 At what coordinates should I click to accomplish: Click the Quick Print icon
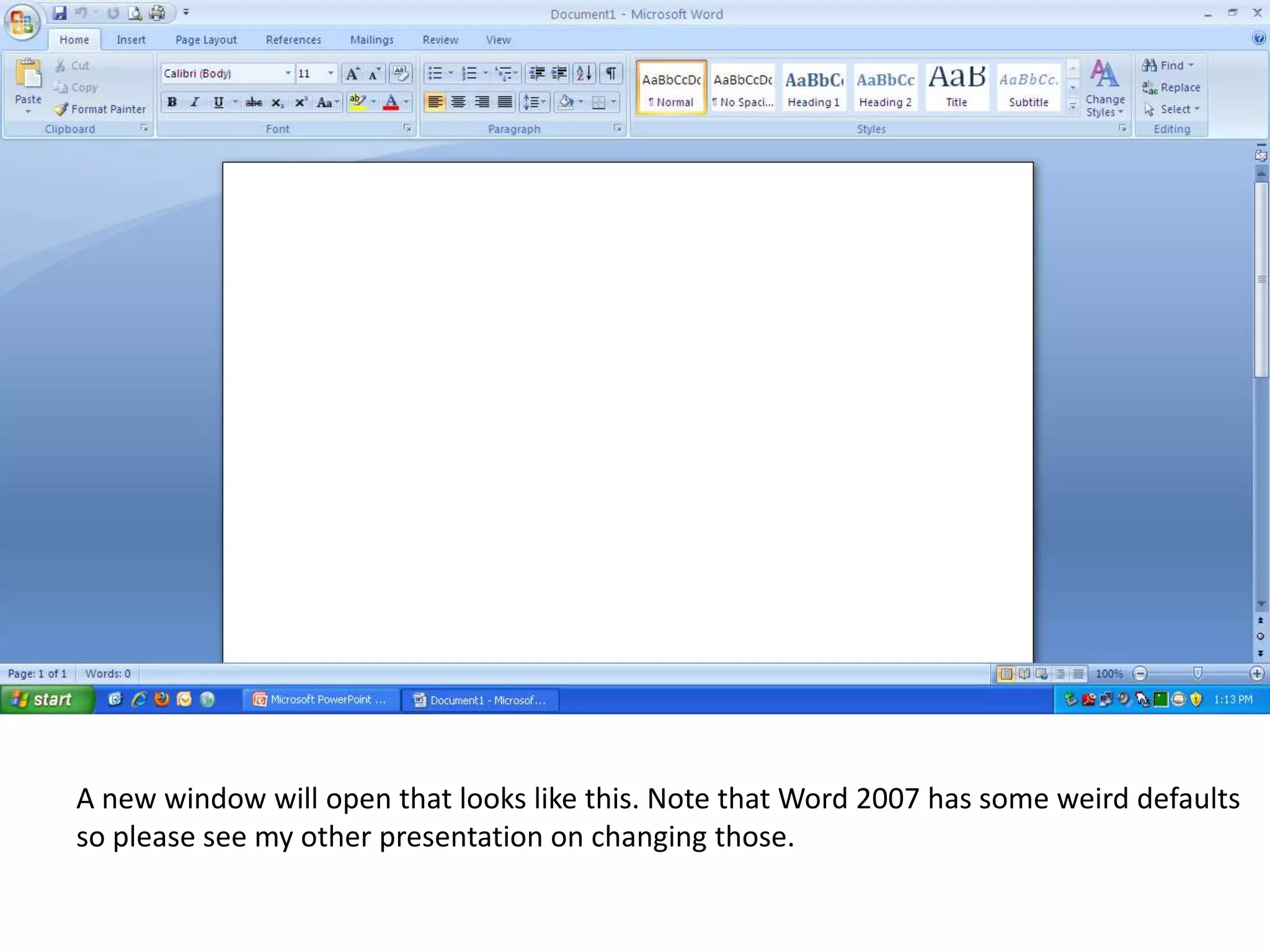point(158,13)
